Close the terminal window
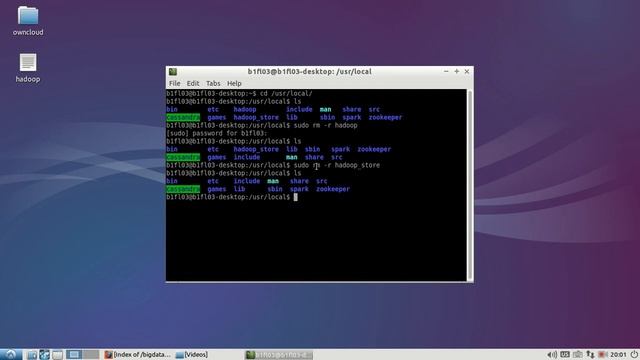 (467, 71)
